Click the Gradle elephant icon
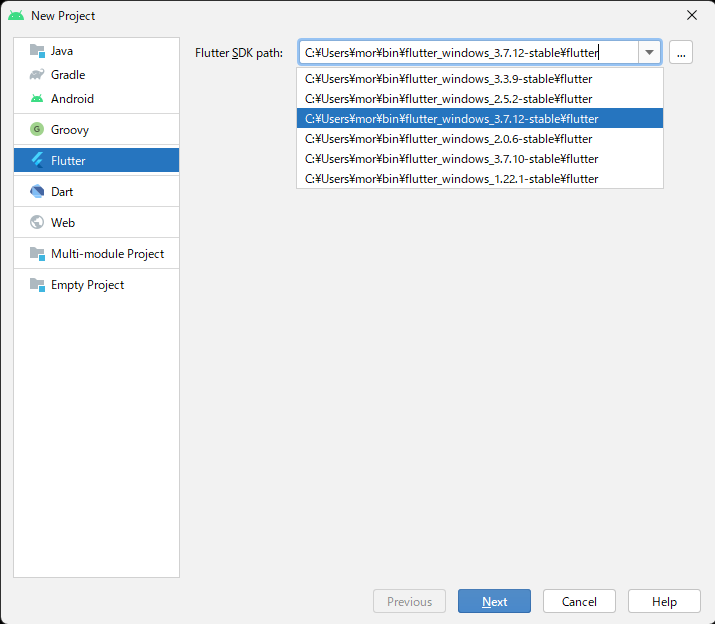Screen dimensions: 715x624 pos(37,74)
